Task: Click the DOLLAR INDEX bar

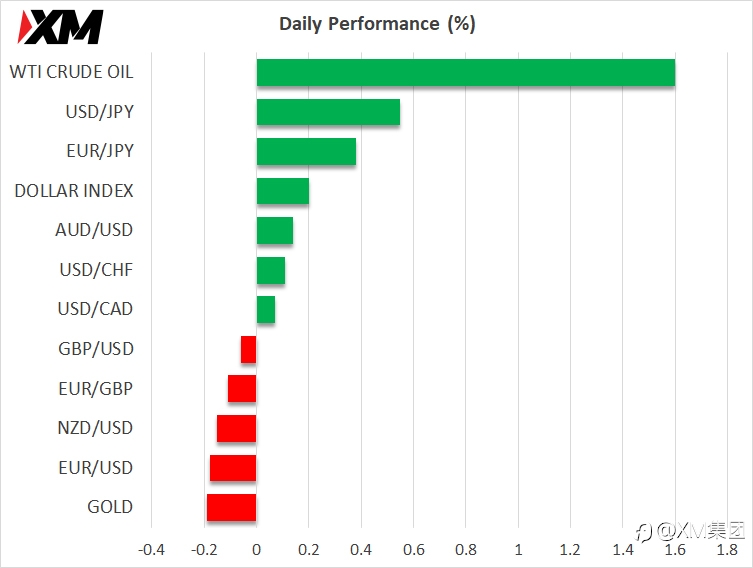Action: (283, 191)
